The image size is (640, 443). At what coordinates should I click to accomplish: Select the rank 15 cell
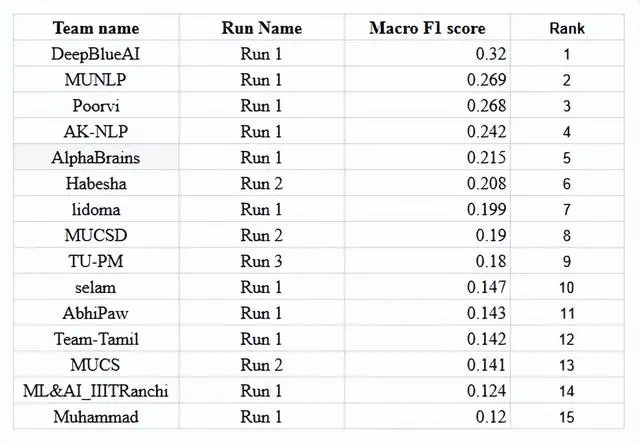[x=567, y=416]
